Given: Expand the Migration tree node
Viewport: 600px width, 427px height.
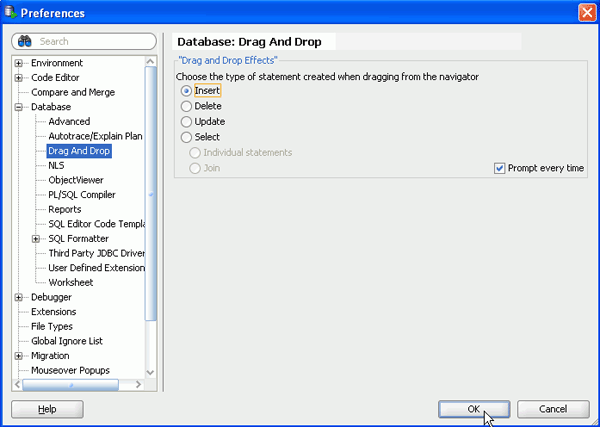Looking at the screenshot, I should tap(18, 356).
